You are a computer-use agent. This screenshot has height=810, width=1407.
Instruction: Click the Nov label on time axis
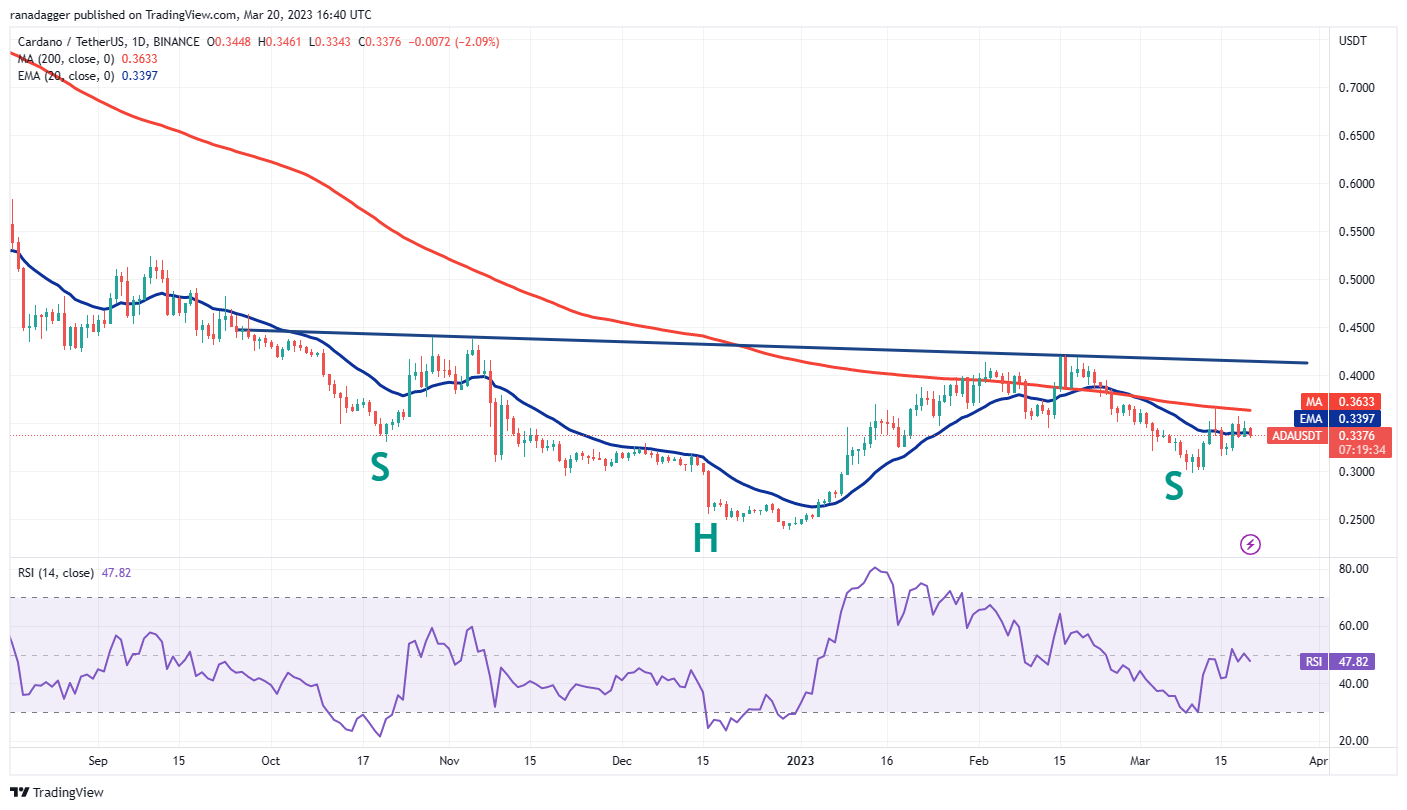[x=449, y=761]
